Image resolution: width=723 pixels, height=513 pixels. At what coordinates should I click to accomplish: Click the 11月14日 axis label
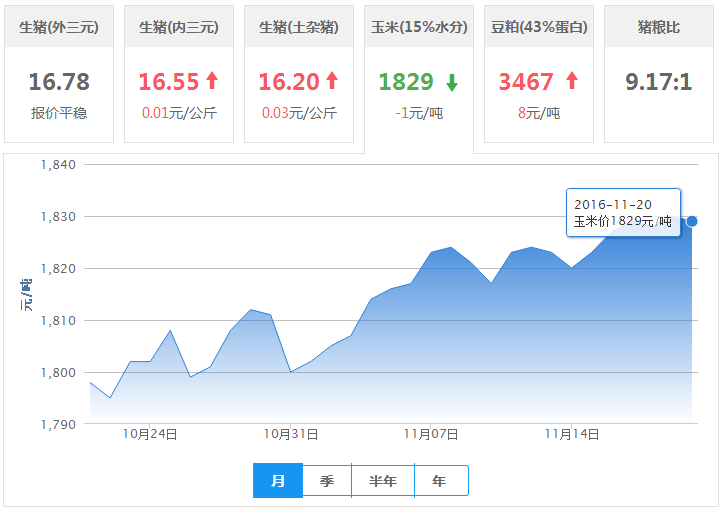point(572,434)
